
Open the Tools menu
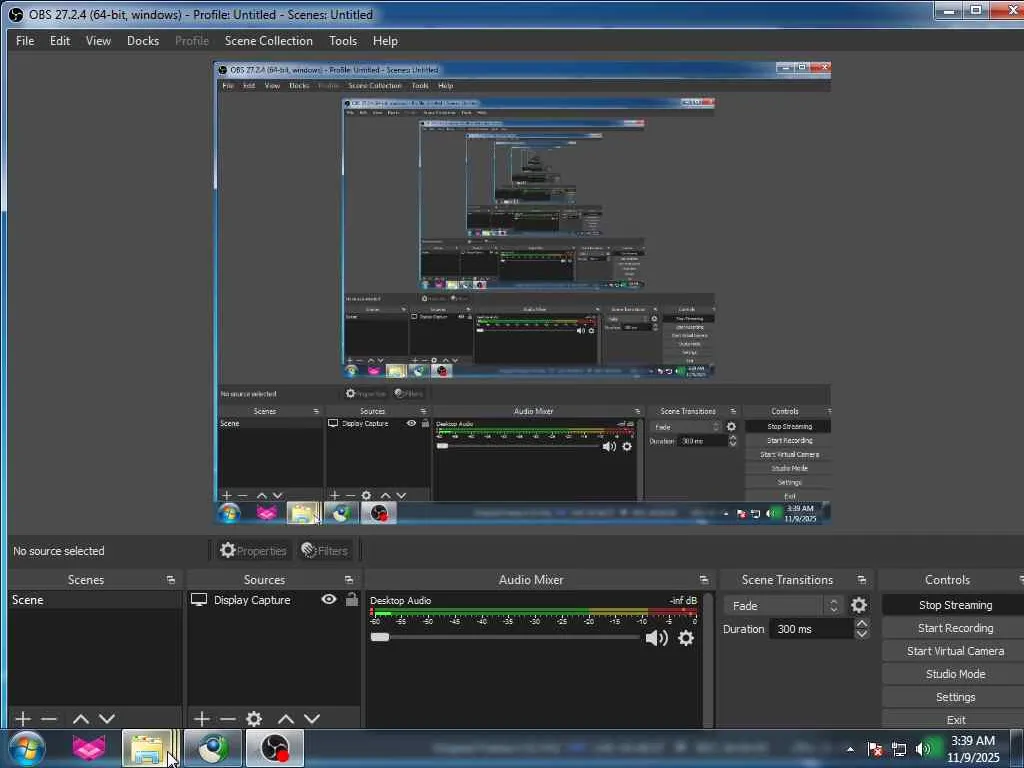343,40
